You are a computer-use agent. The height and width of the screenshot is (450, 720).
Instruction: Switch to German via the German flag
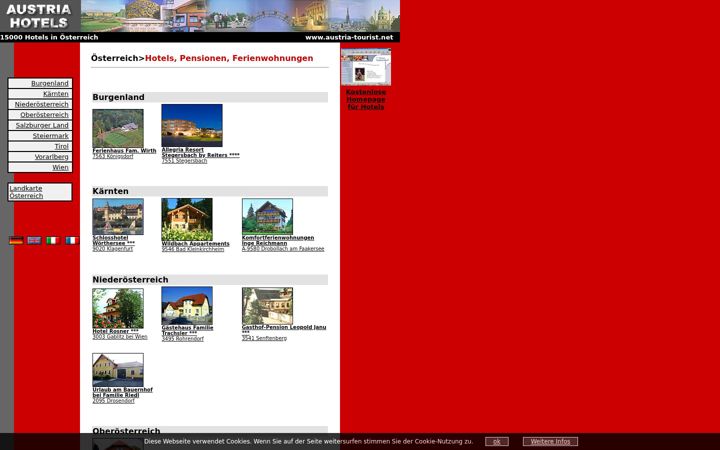[x=16, y=240]
